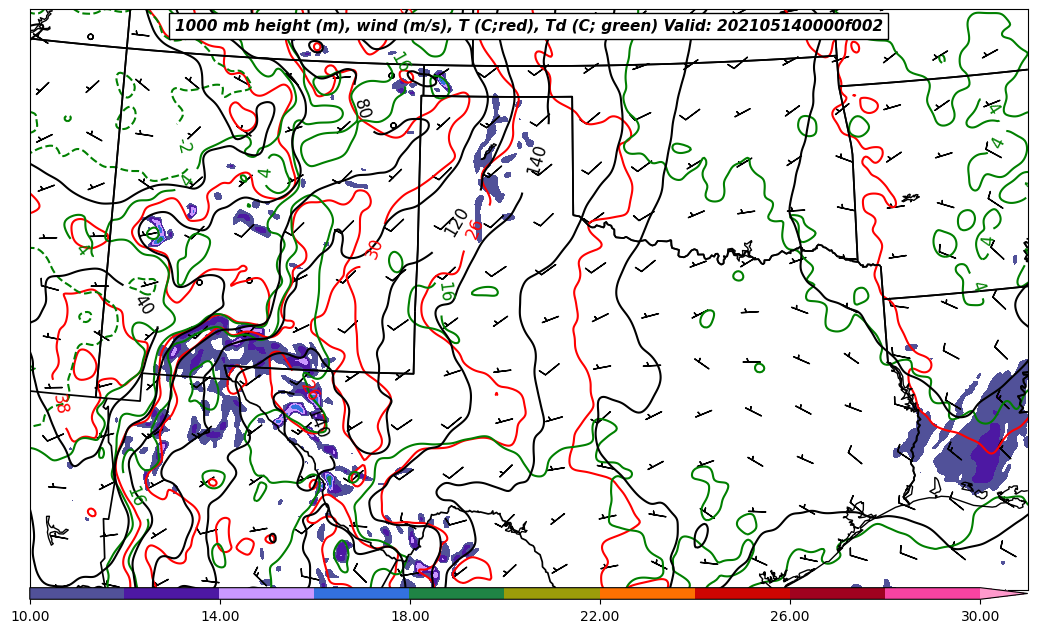This screenshot has height=633, width=1037.
Task: Click the 30.00 colorbar tick label
Action: [980, 616]
